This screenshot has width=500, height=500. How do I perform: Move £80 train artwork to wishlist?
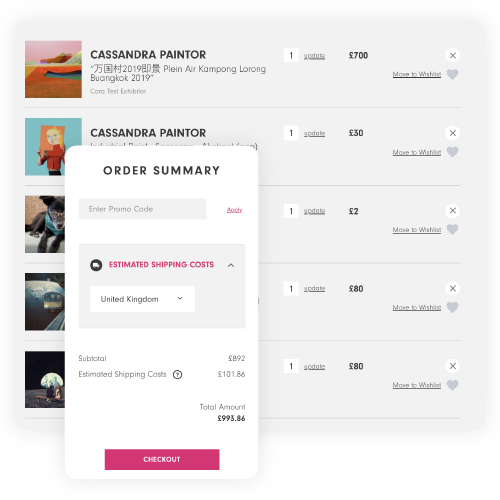tap(417, 307)
